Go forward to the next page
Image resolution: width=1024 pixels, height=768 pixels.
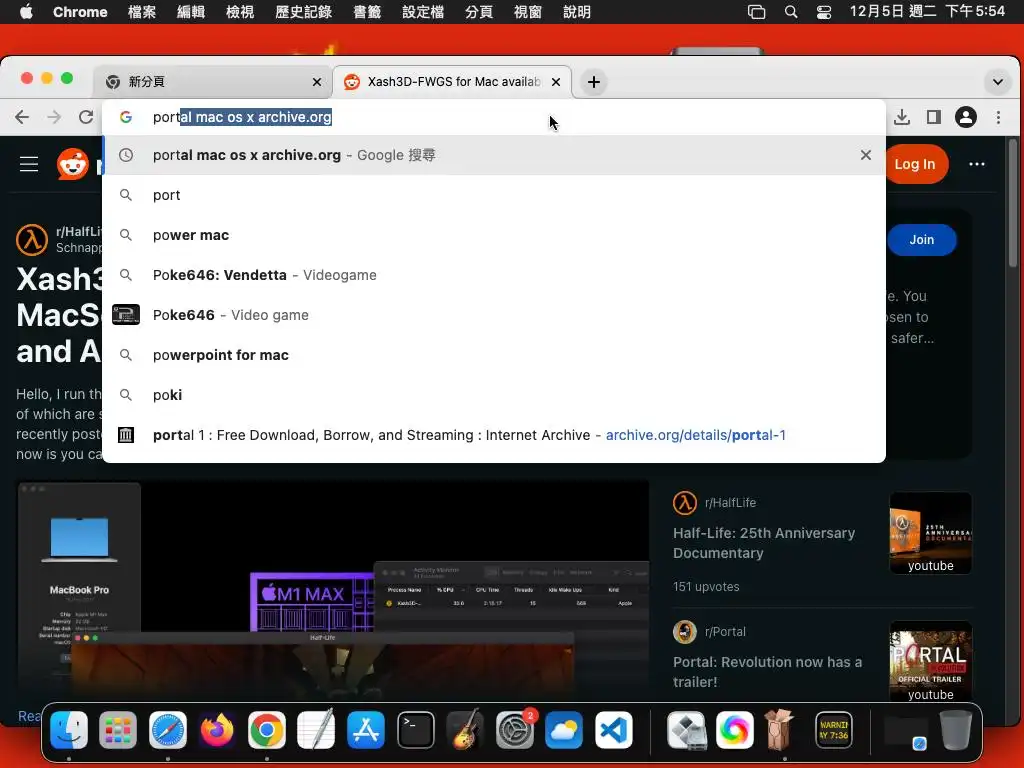[x=54, y=117]
